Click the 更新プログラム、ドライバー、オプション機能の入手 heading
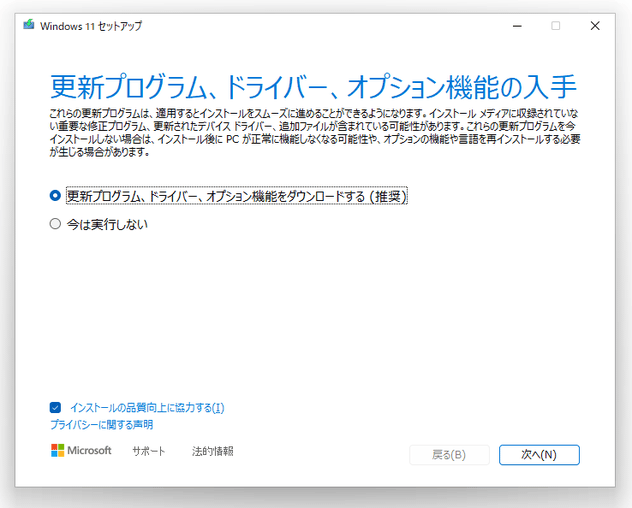Screen dimensions: 632x508 [314, 87]
